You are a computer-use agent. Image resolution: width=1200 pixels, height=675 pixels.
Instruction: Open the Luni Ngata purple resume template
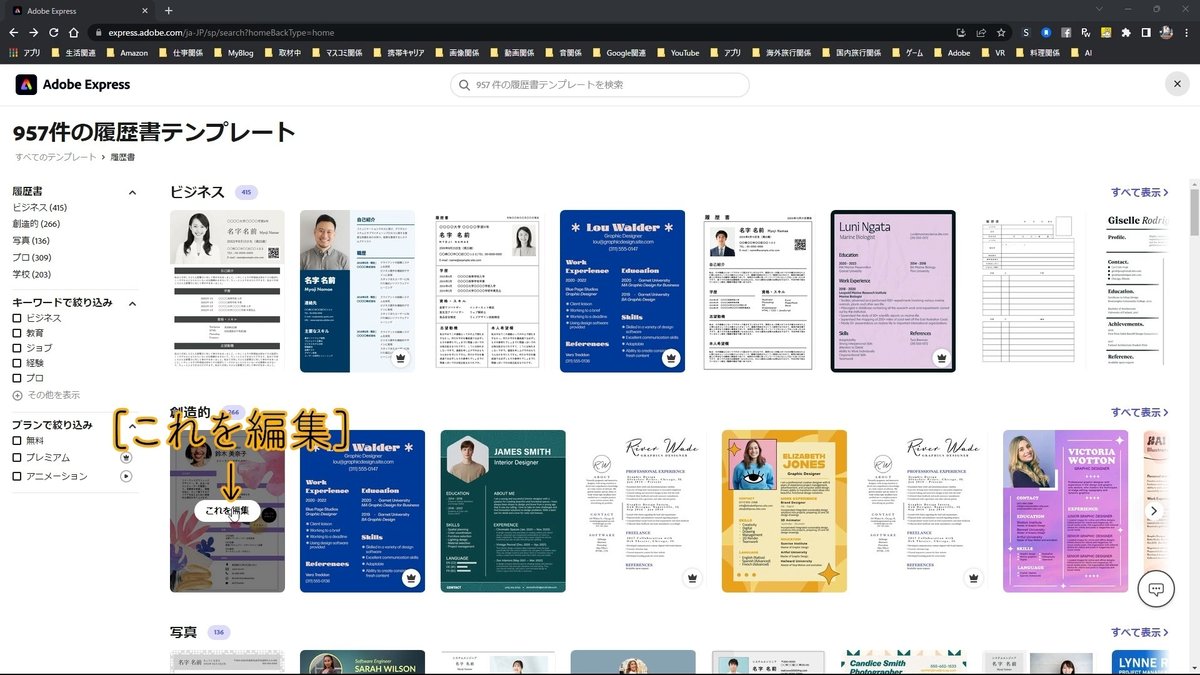click(x=893, y=291)
